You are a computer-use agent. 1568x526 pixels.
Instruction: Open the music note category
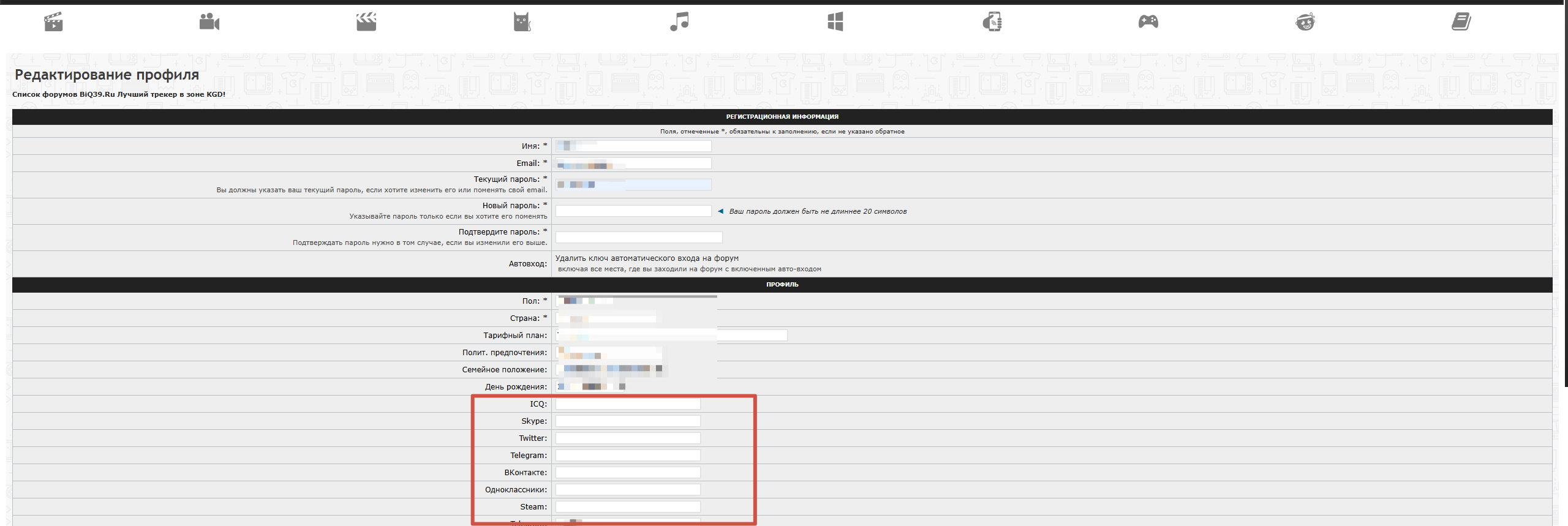tap(679, 22)
